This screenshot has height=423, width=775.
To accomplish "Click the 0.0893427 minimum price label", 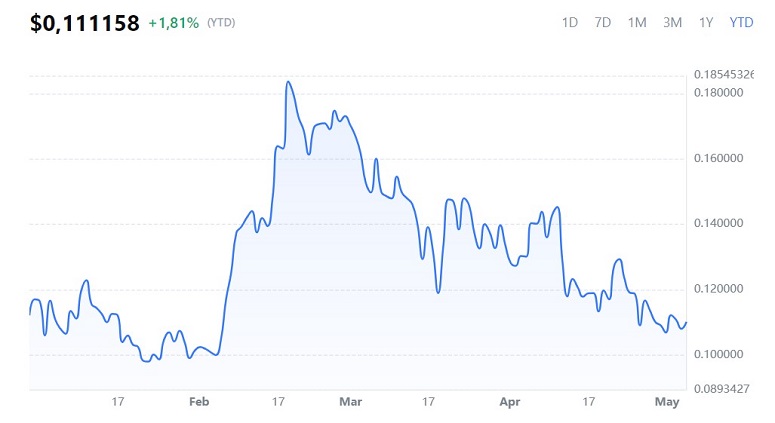I will (722, 390).
